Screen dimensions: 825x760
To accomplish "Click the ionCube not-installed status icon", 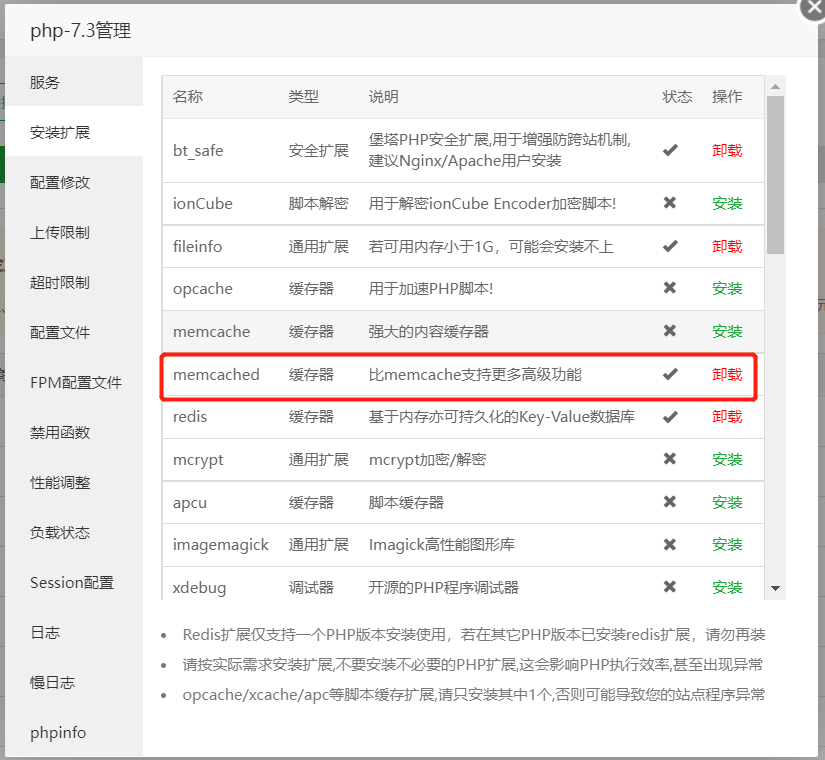I will [x=670, y=203].
